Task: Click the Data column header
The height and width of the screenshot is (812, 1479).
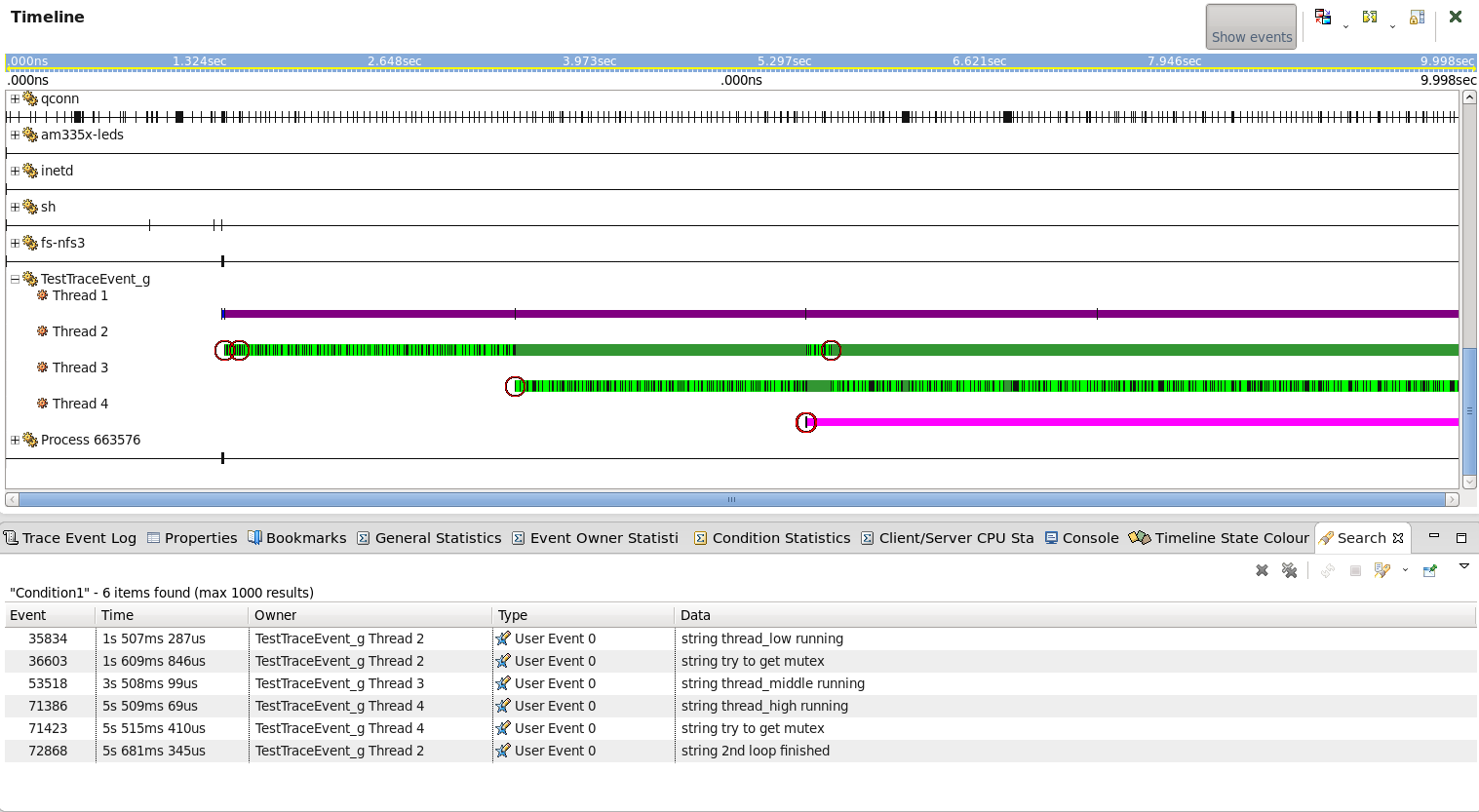Action: [695, 615]
